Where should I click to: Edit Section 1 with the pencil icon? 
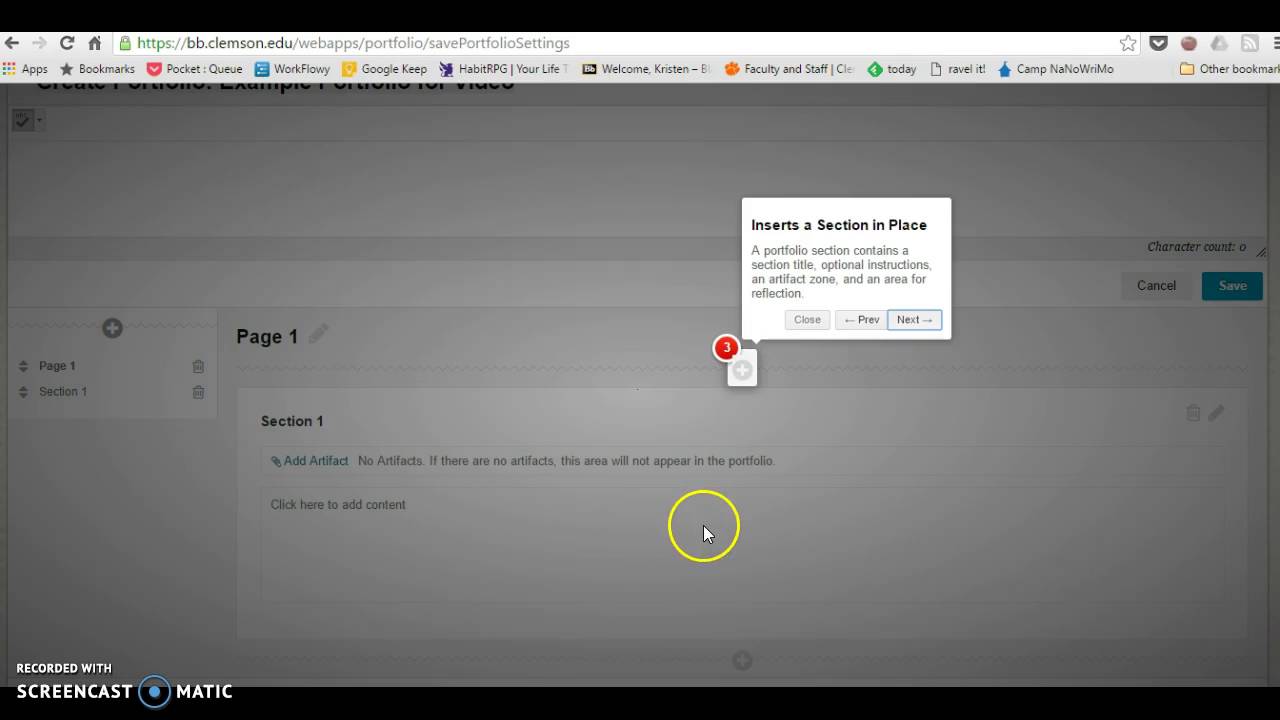pyautogui.click(x=1216, y=413)
